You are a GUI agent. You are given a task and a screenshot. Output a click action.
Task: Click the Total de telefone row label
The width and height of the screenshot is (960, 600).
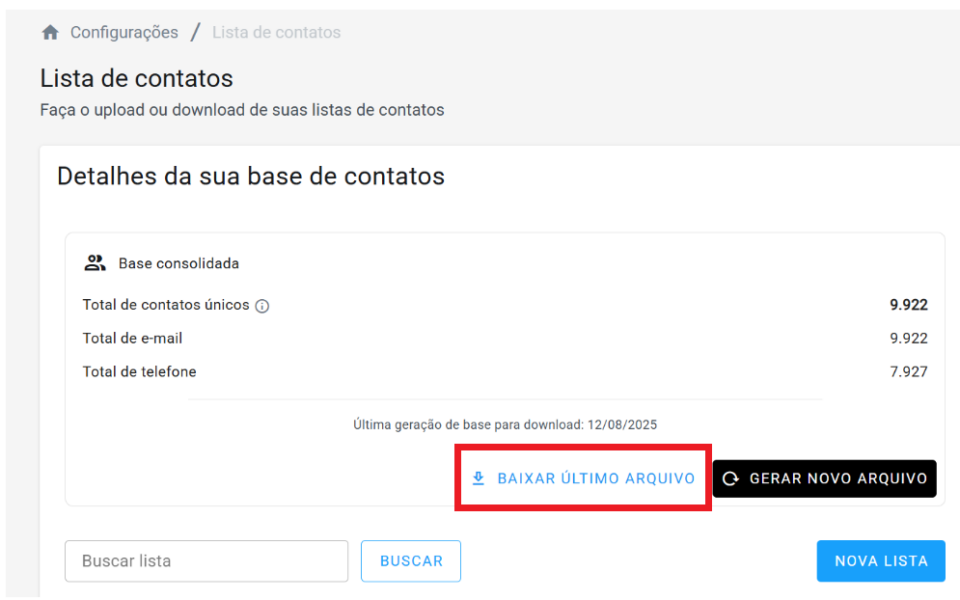(x=140, y=372)
